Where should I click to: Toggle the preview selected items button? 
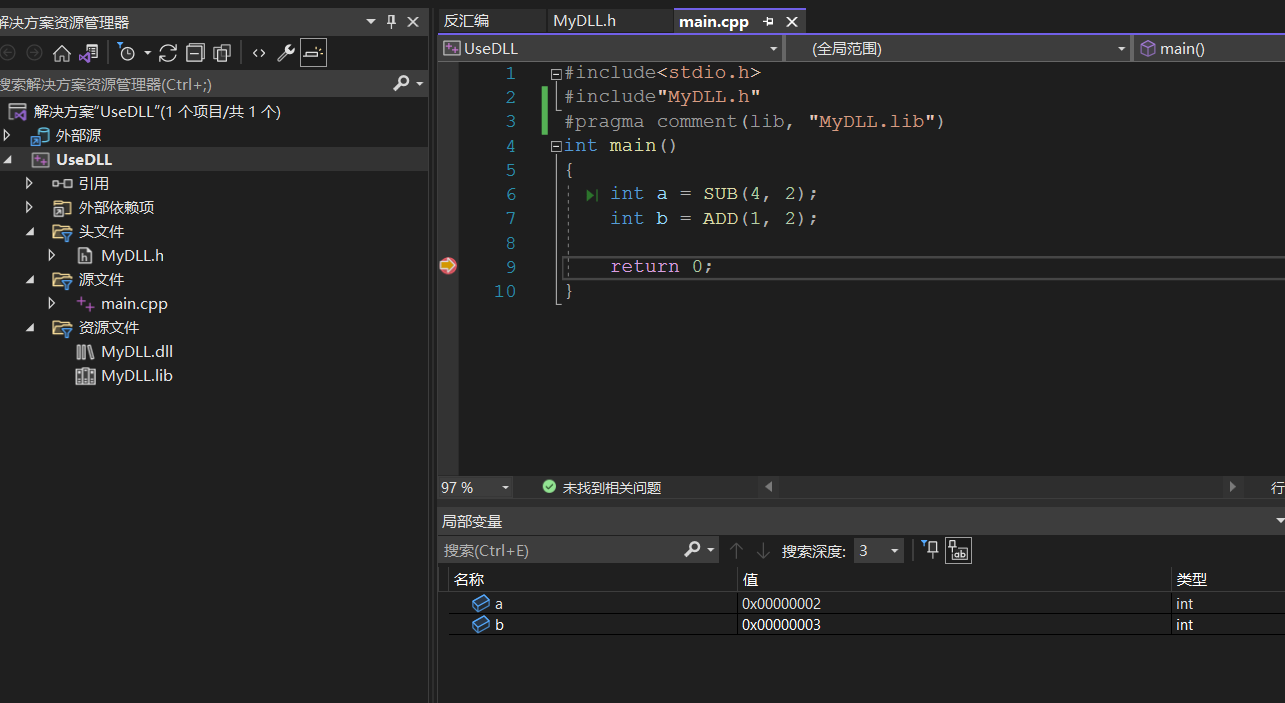pos(313,53)
